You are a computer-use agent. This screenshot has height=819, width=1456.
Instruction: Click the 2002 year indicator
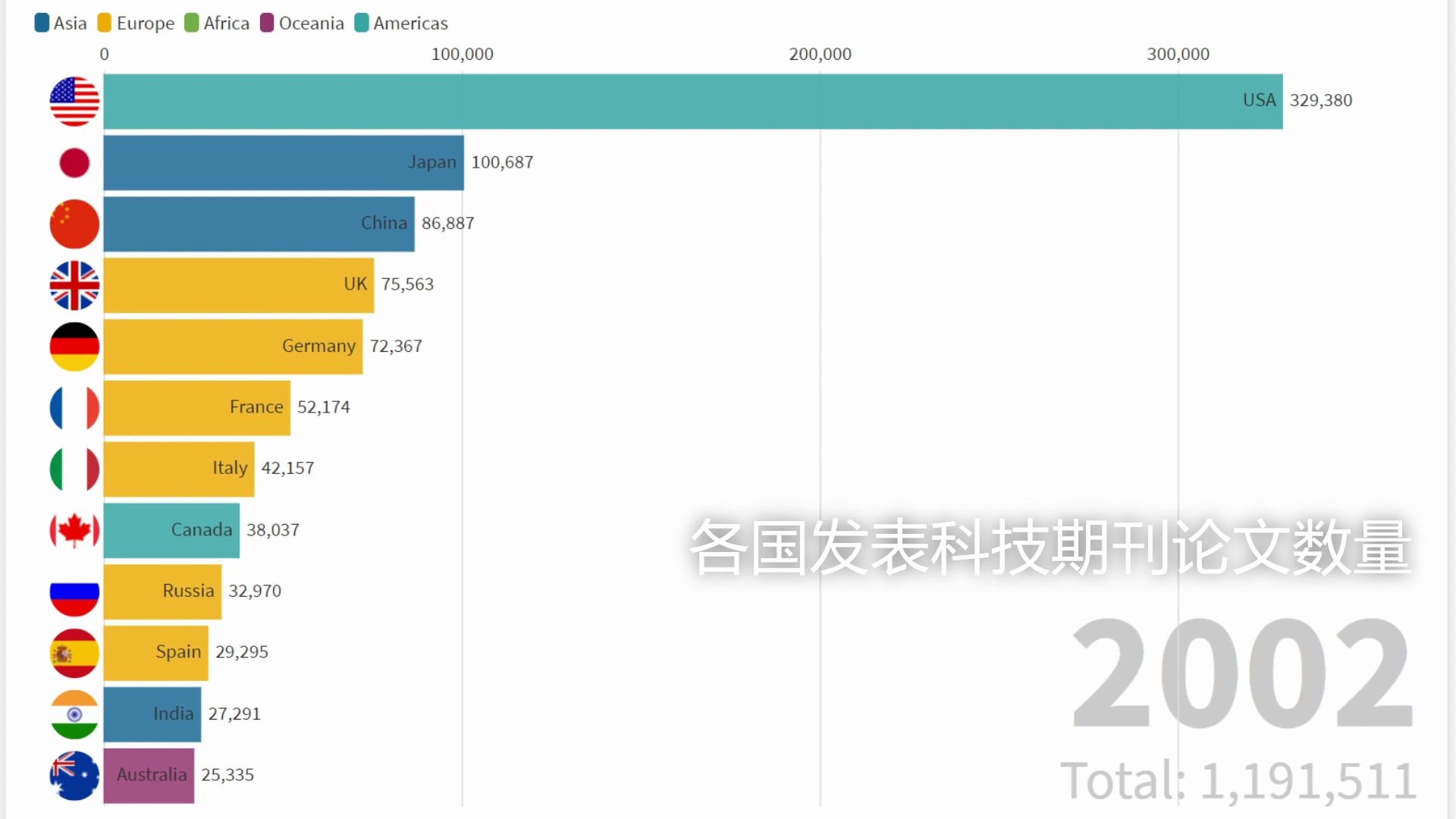pos(1241,673)
